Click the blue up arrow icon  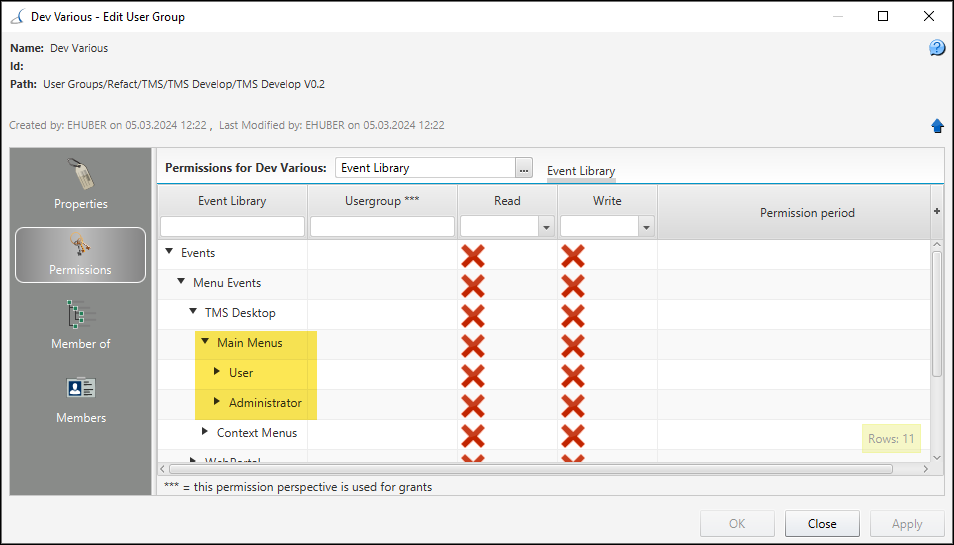(x=937, y=126)
